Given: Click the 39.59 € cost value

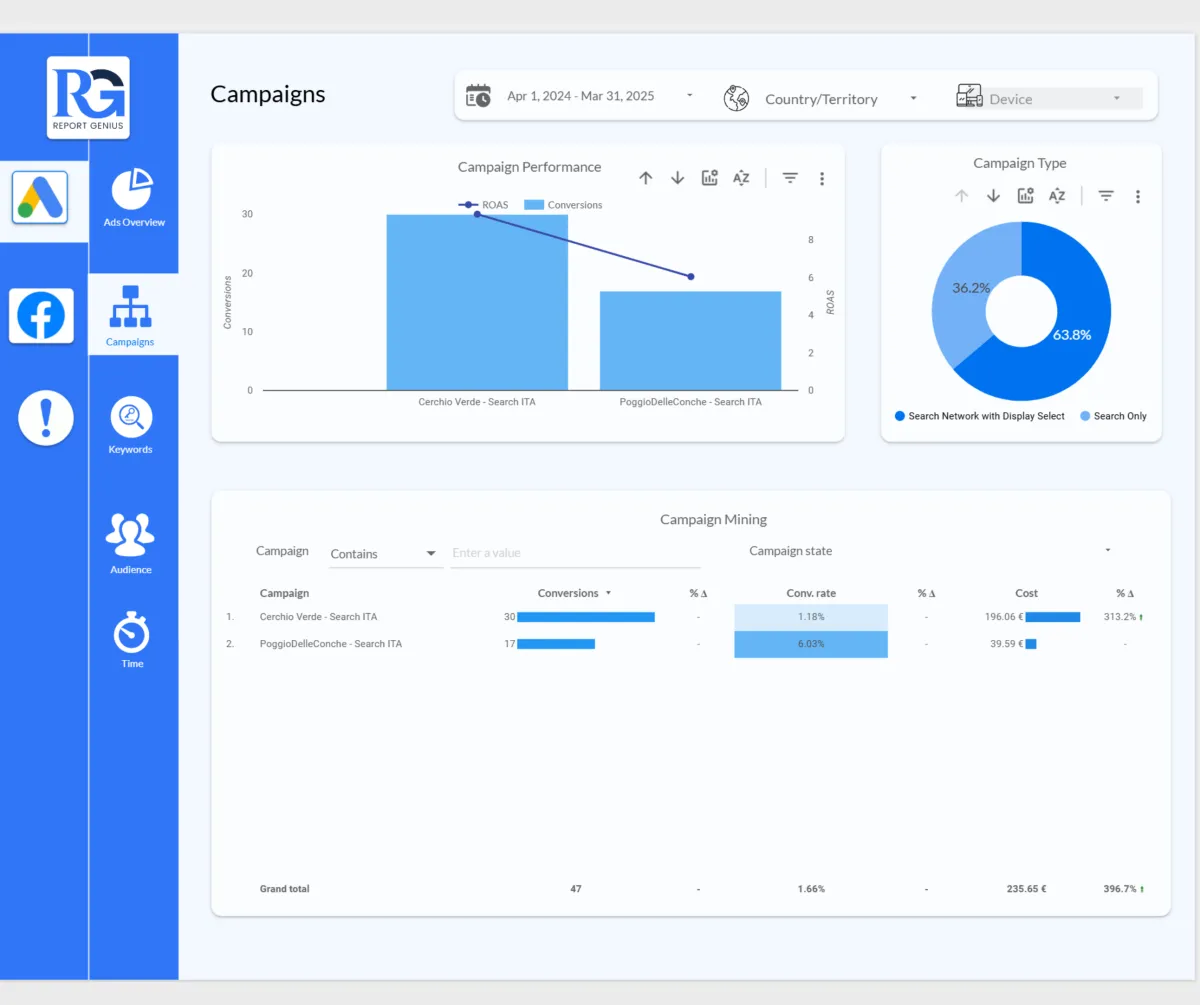Looking at the screenshot, I should point(1007,644).
